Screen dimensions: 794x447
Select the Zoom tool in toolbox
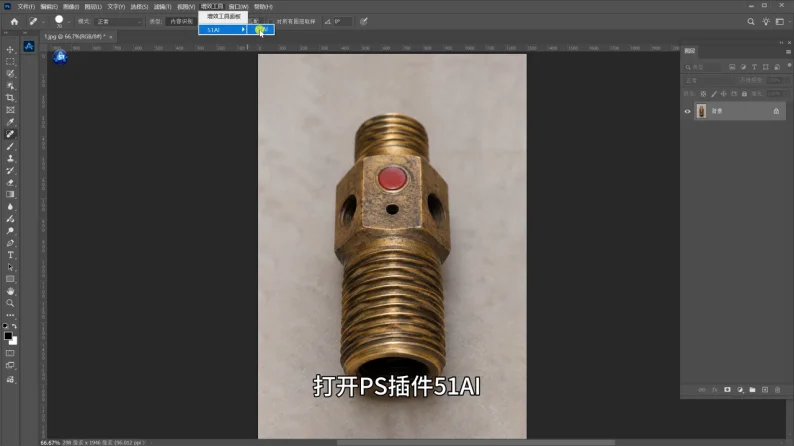10,303
